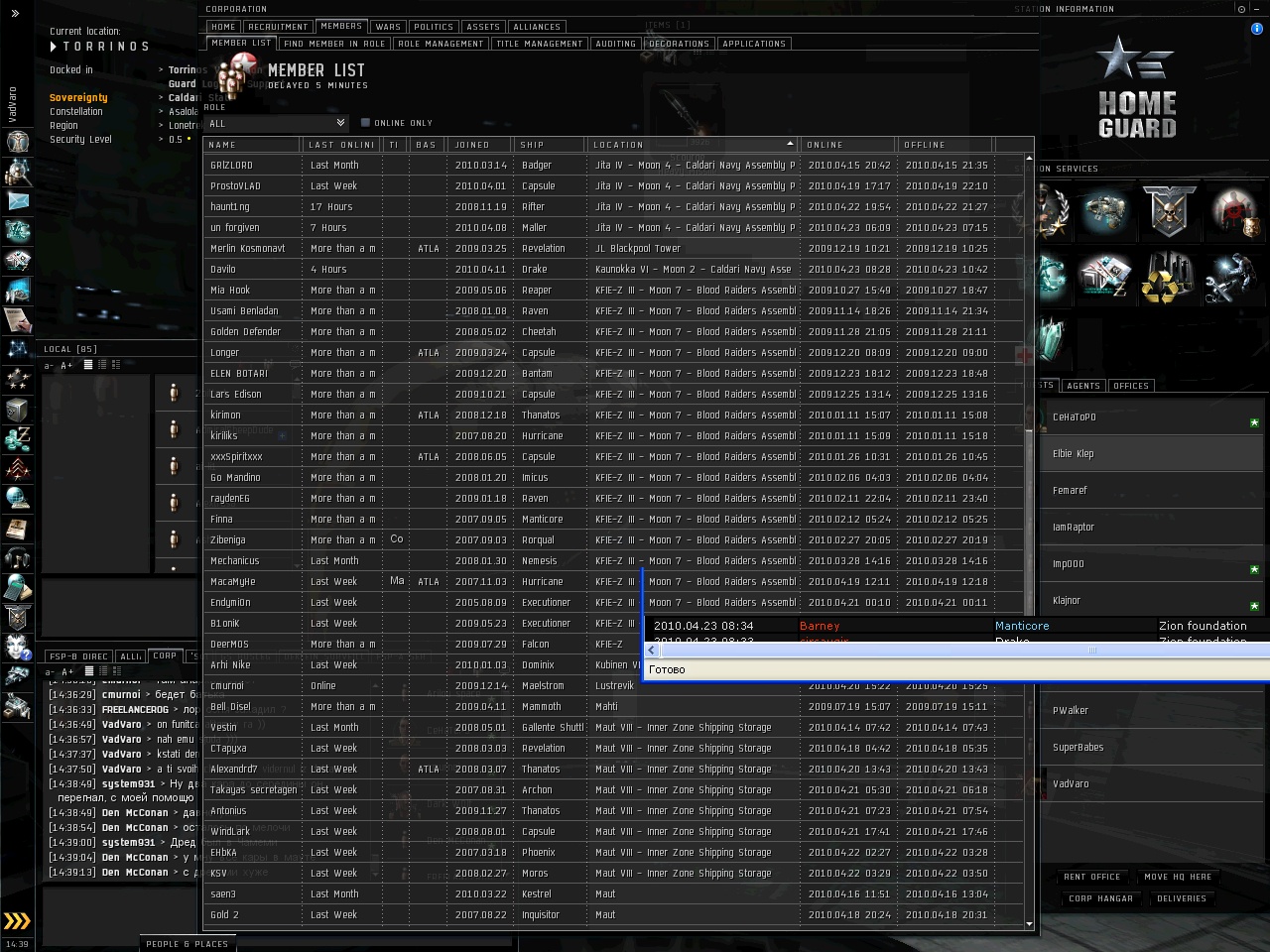Expand the sidebar with yellow chevrons
Viewport: 1270px width, 952px height.
click(17, 921)
